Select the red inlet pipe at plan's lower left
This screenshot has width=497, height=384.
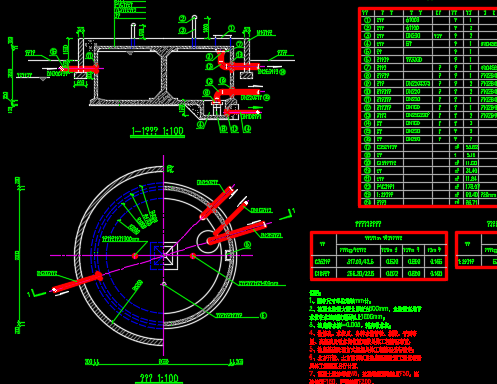coord(77,283)
